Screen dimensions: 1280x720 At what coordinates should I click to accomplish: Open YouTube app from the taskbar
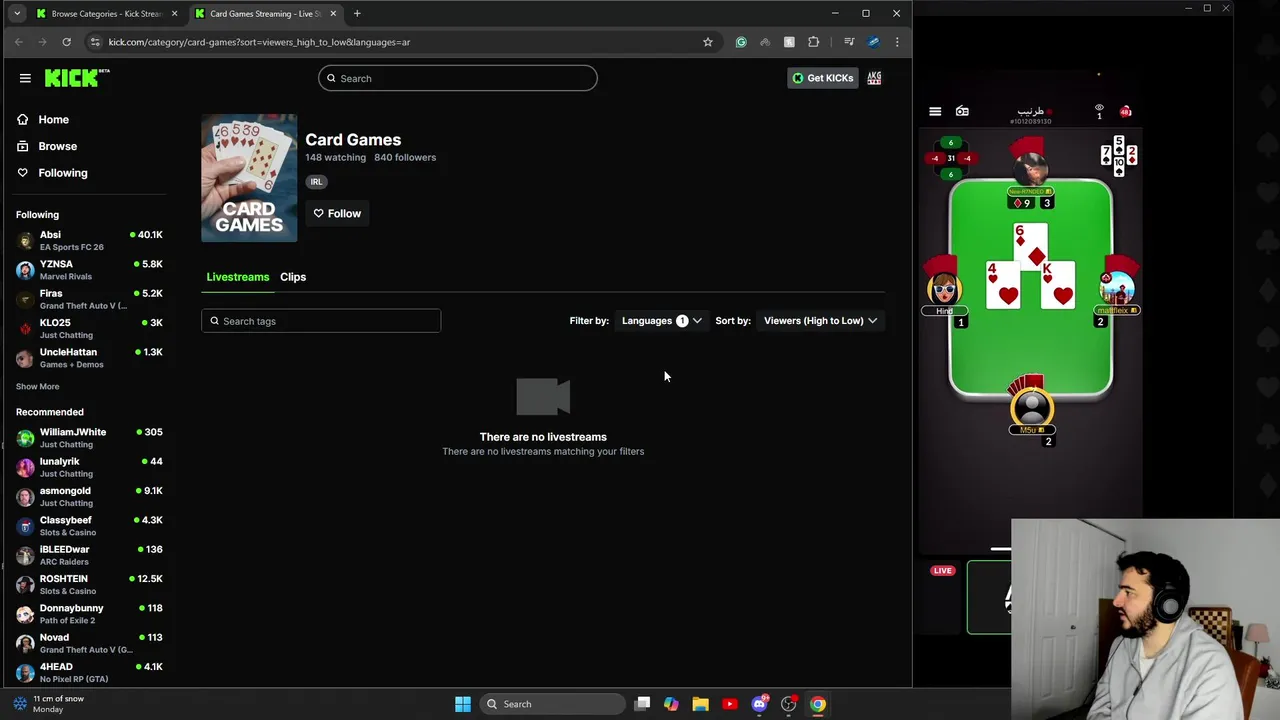[x=729, y=704]
